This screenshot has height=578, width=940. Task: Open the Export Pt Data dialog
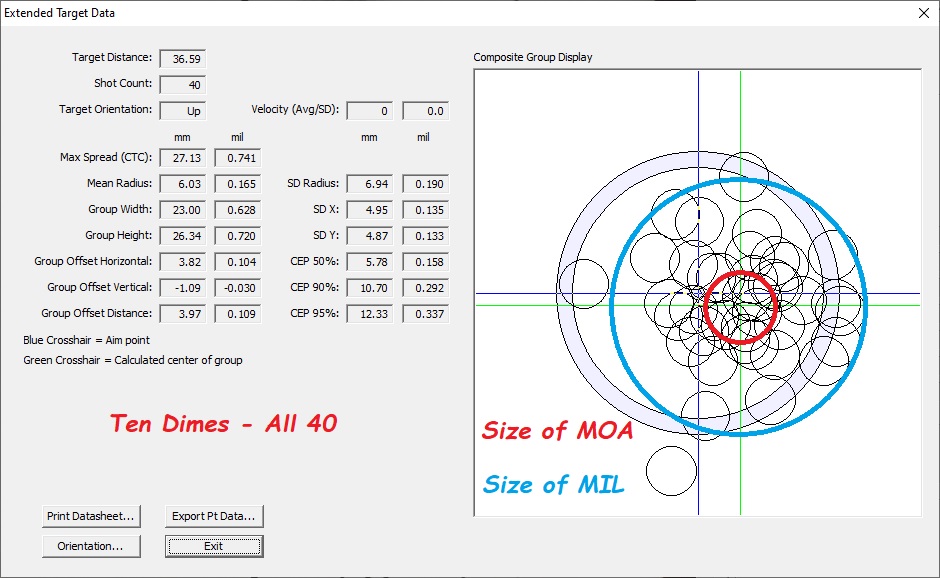(214, 516)
